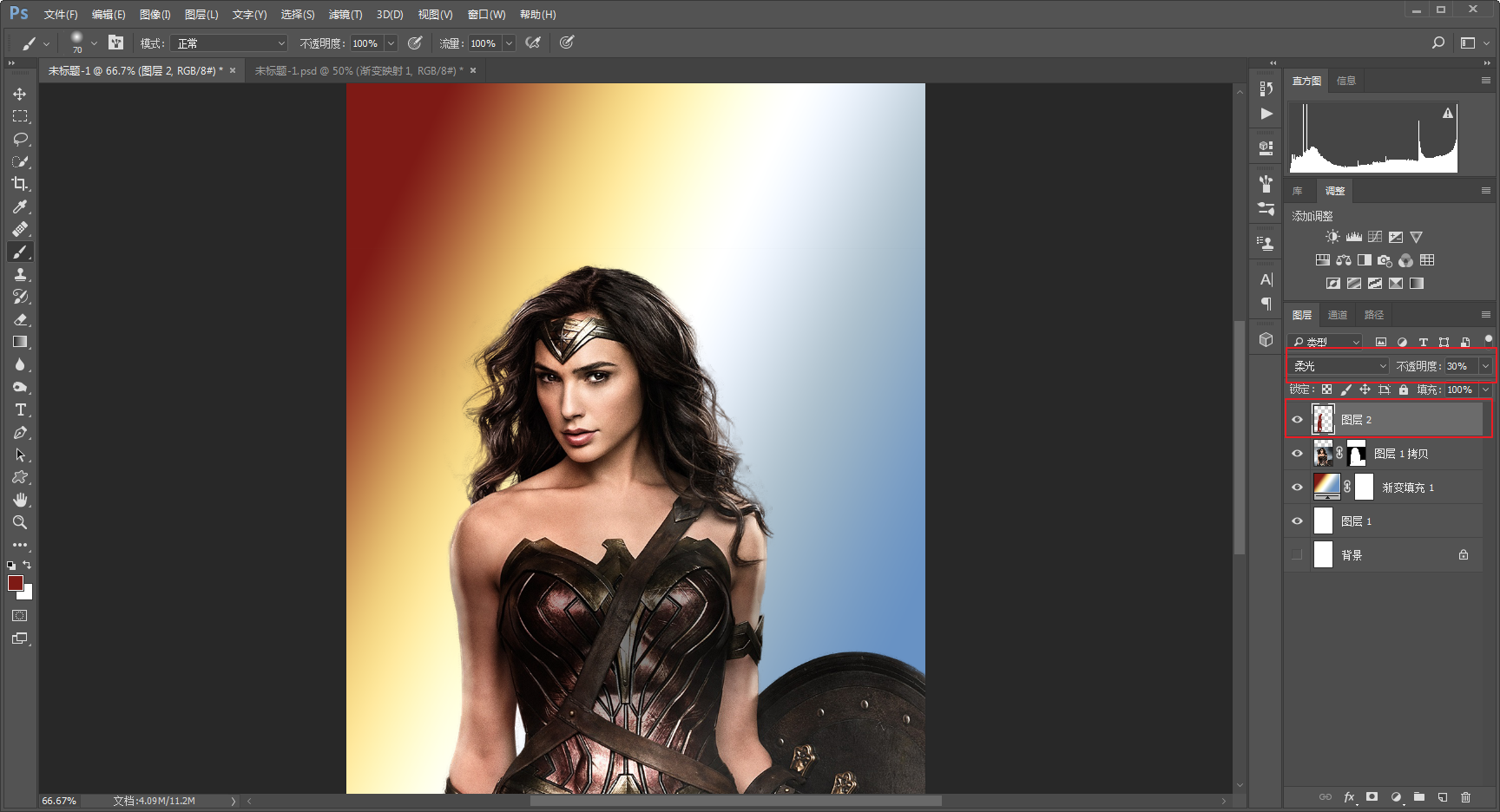Select the Zoom tool in toolbox
This screenshot has width=1500, height=812.
pos(20,522)
